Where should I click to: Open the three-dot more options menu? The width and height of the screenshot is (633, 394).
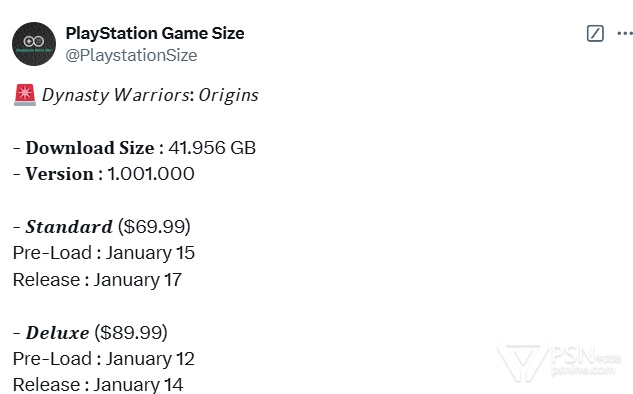[625, 34]
